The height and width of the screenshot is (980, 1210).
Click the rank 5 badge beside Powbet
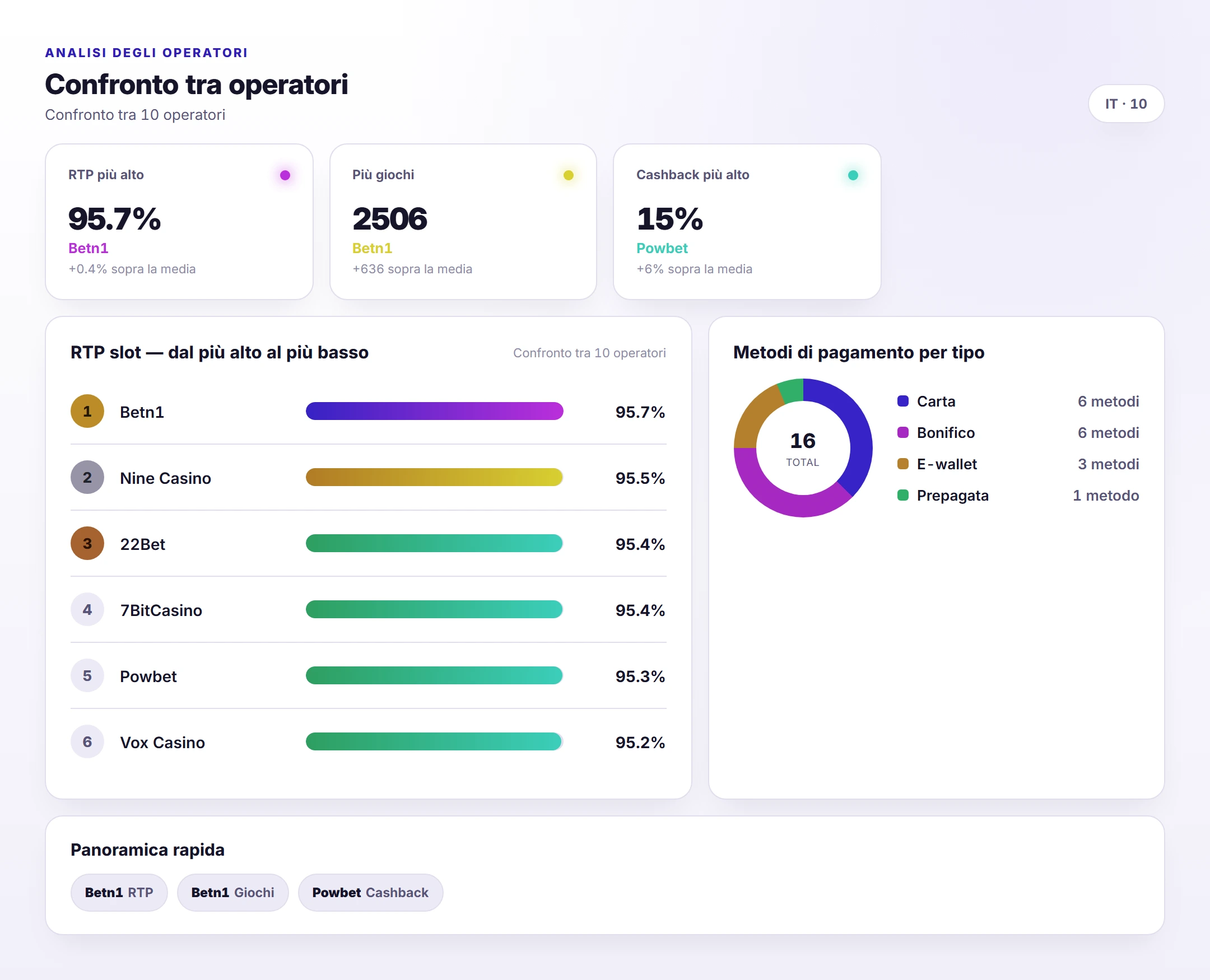[87, 676]
